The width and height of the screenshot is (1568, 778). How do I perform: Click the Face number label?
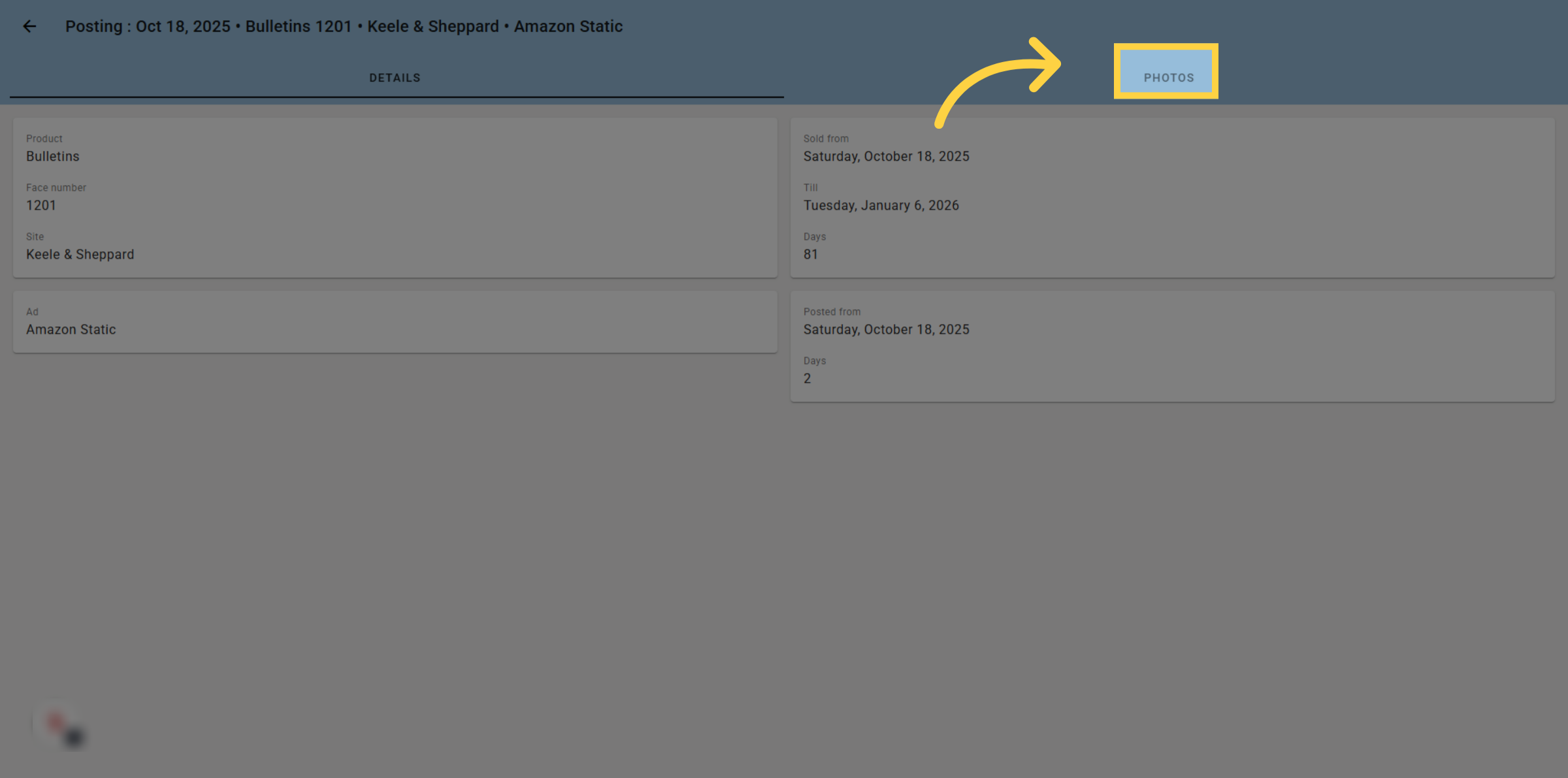point(56,187)
